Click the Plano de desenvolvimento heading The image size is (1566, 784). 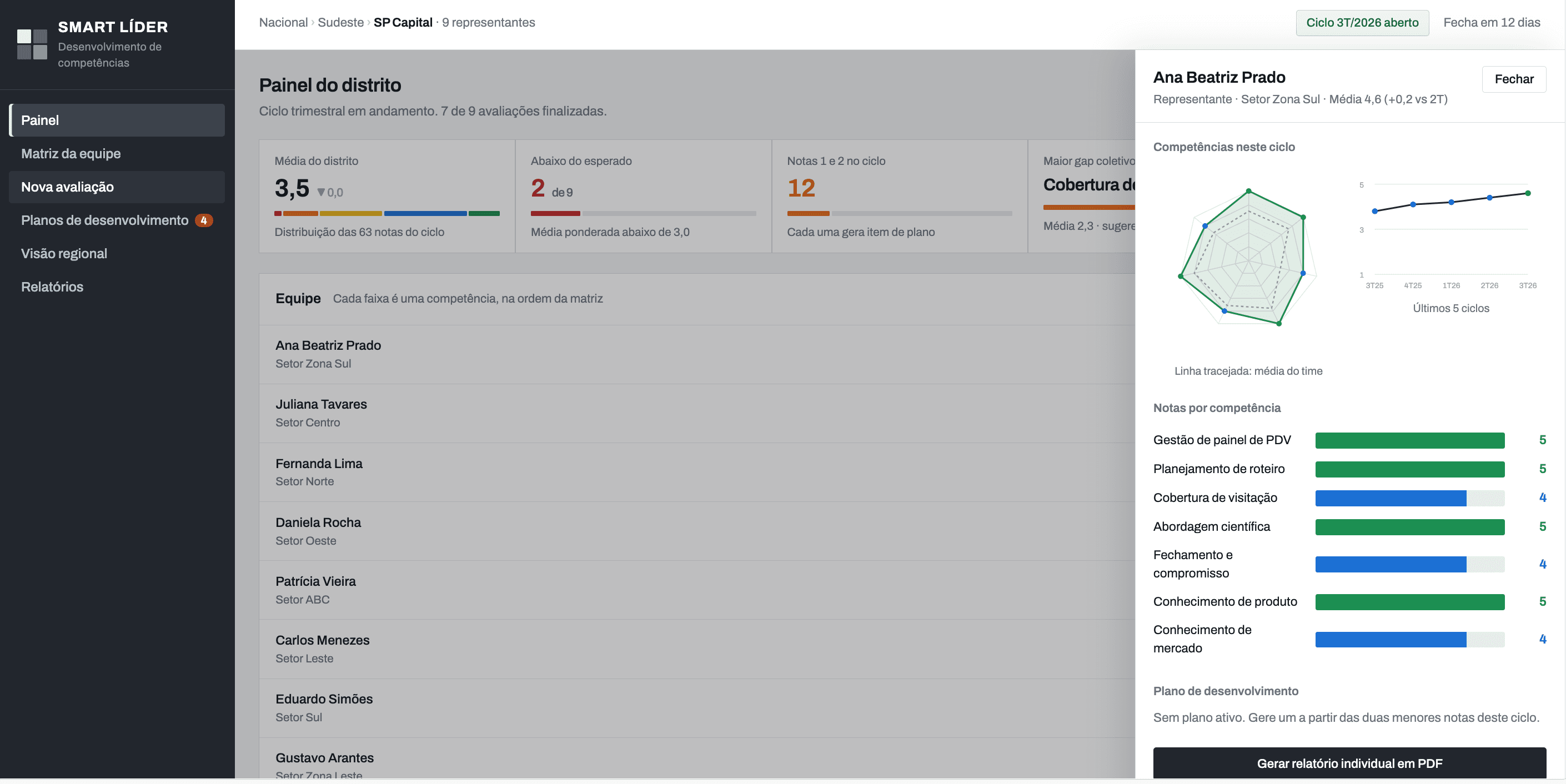[1226, 691]
